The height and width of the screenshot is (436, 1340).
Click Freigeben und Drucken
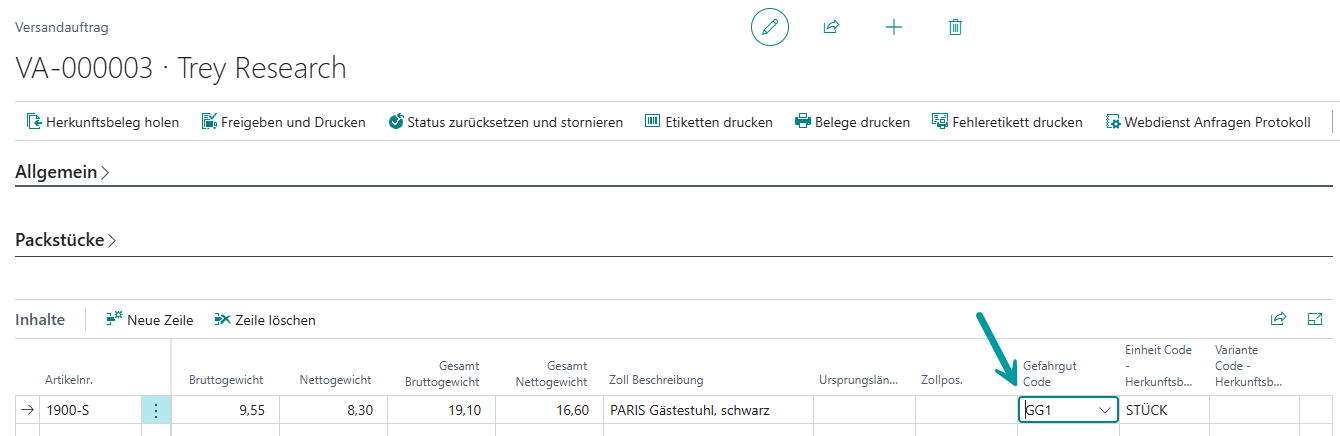click(x=283, y=122)
